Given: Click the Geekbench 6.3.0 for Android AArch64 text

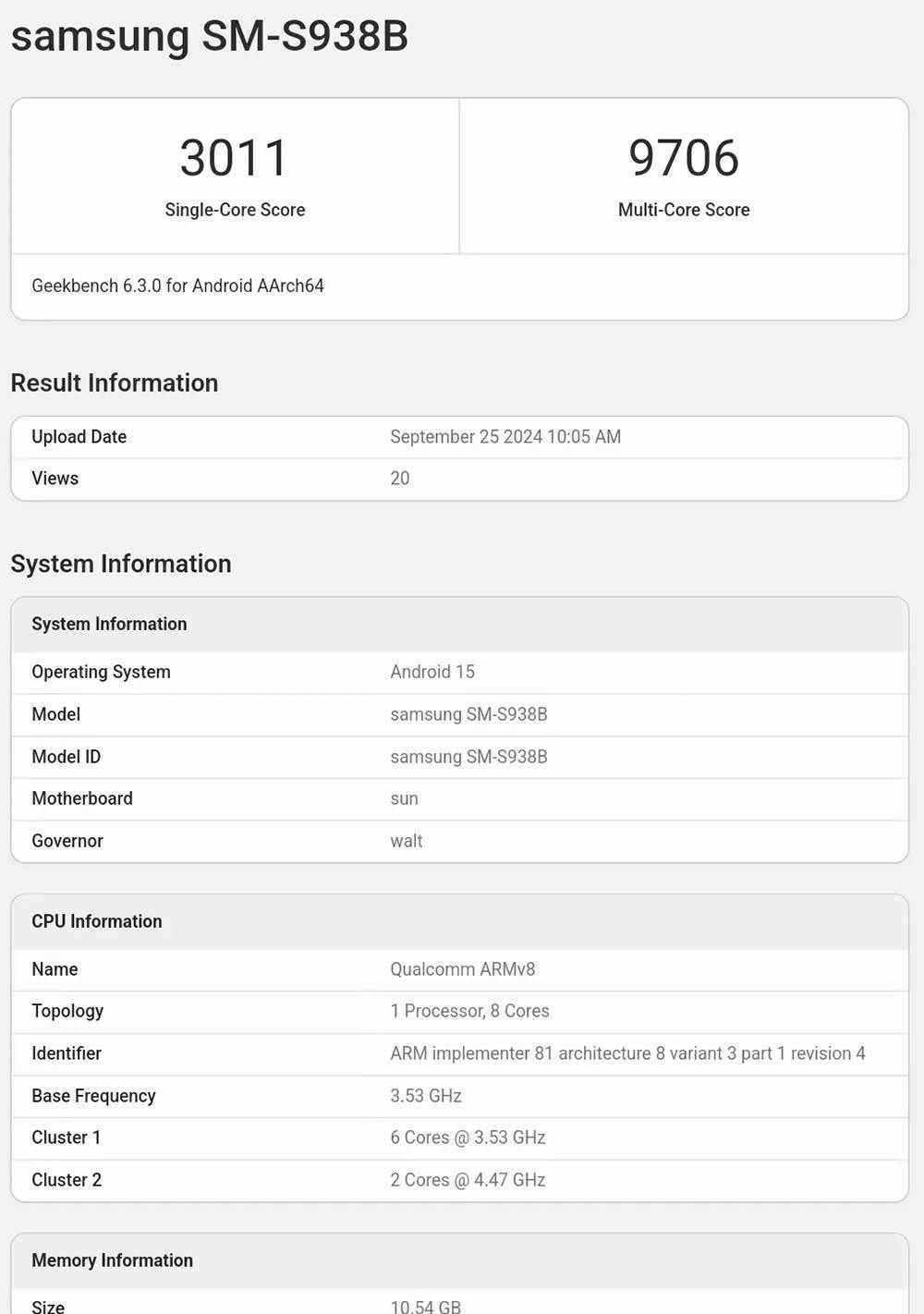Looking at the screenshot, I should 177,286.
